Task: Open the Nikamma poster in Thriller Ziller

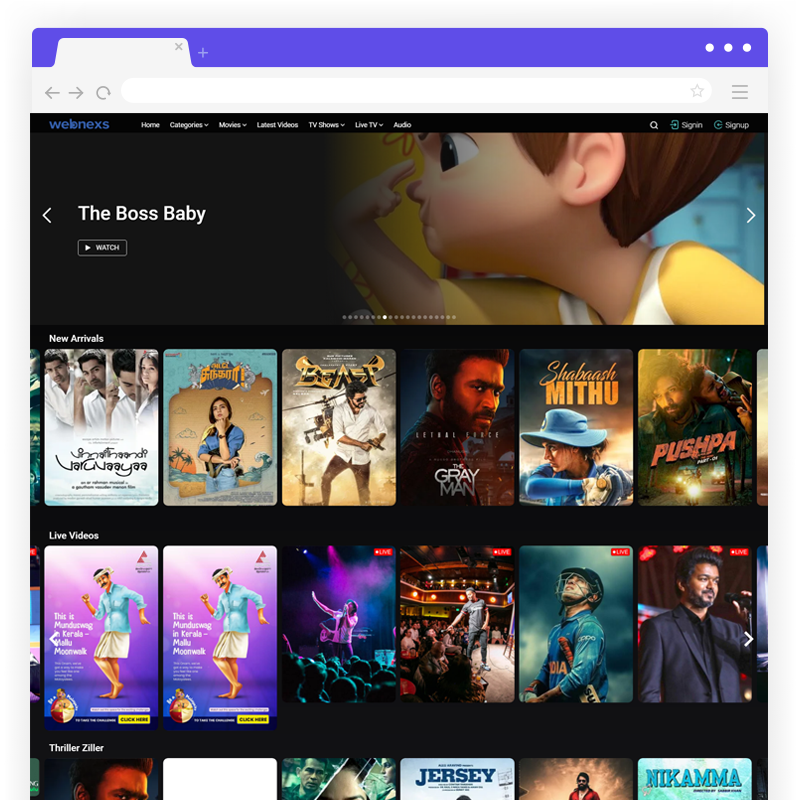Action: point(695,779)
